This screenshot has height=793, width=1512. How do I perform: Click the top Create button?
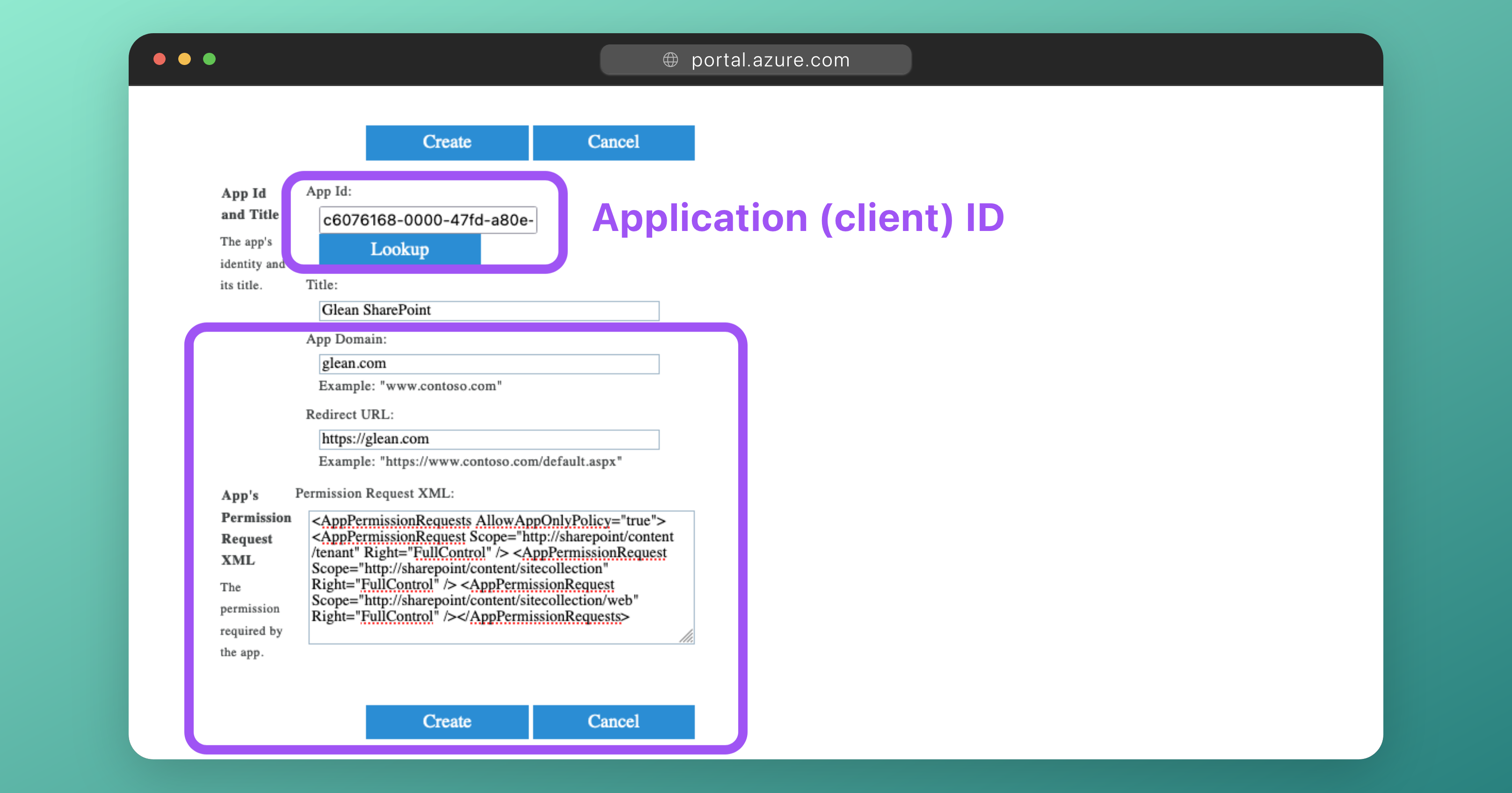click(x=447, y=143)
